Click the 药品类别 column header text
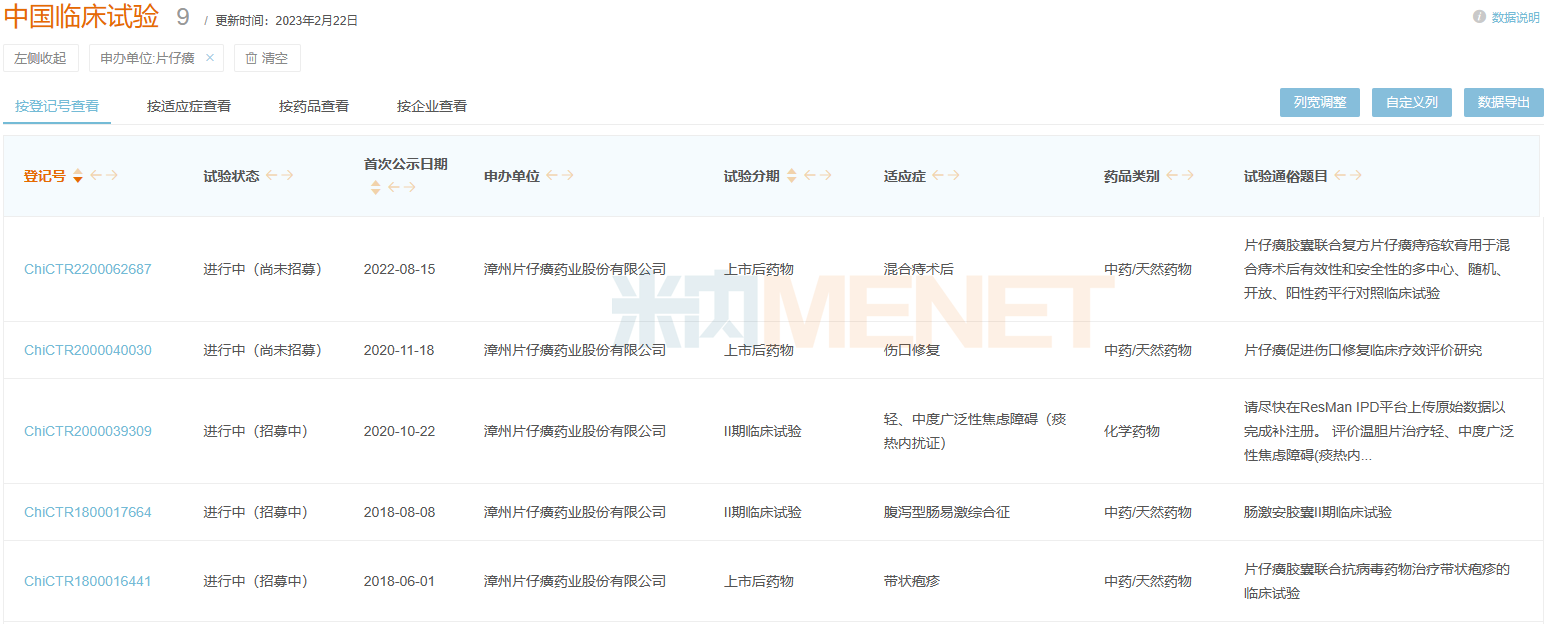The width and height of the screenshot is (1547, 624). (x=1132, y=176)
